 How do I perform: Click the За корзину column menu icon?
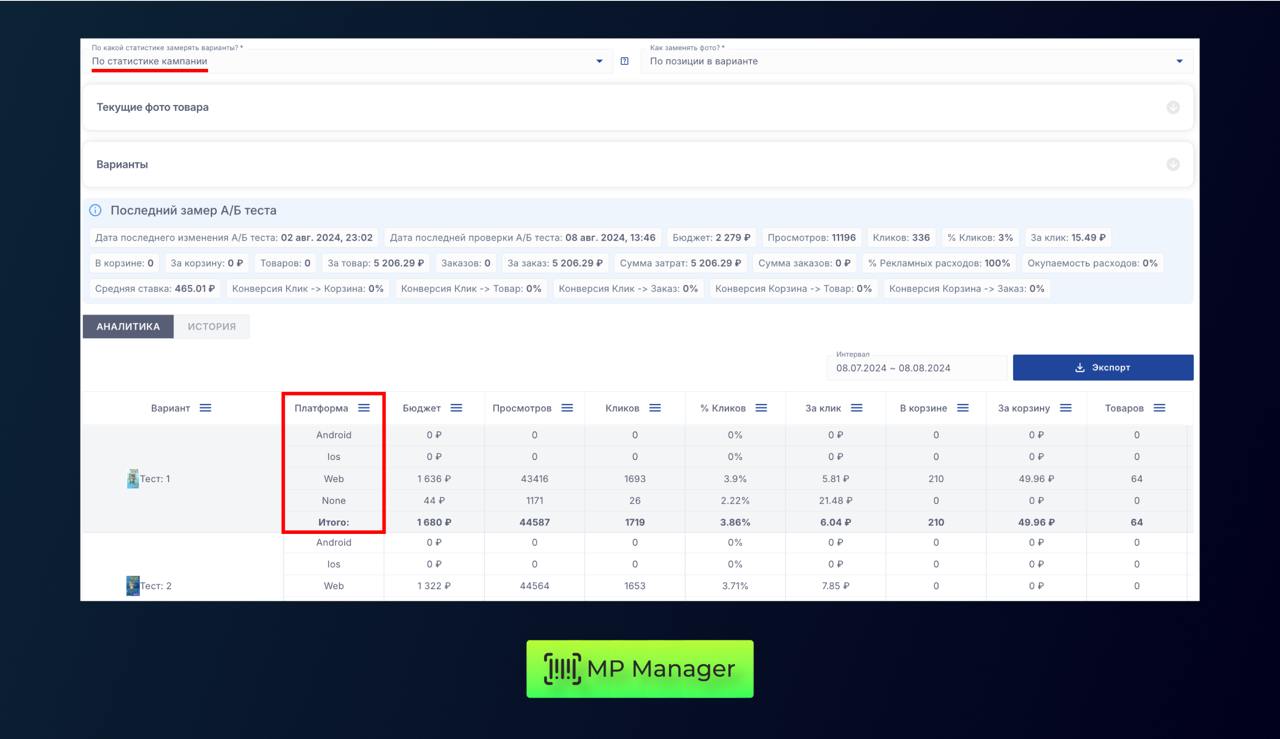pos(1066,408)
